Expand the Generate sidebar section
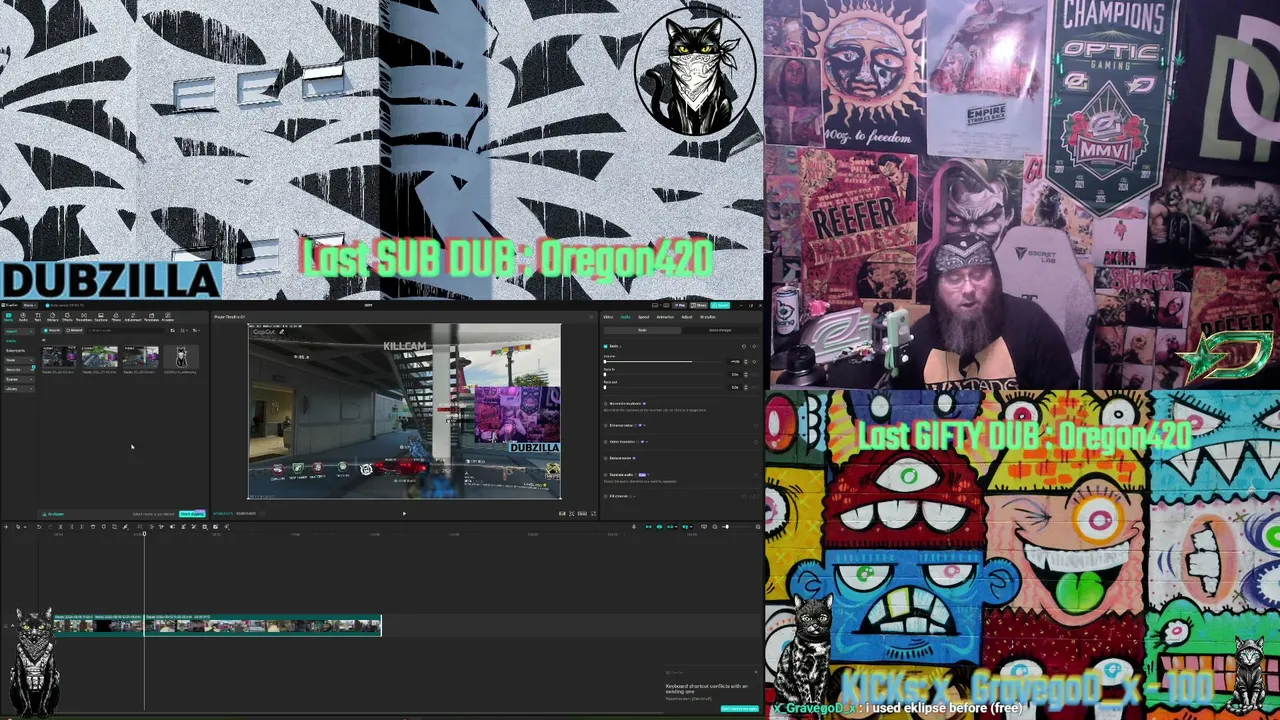Viewport: 1280px width, 720px height. tap(19, 370)
